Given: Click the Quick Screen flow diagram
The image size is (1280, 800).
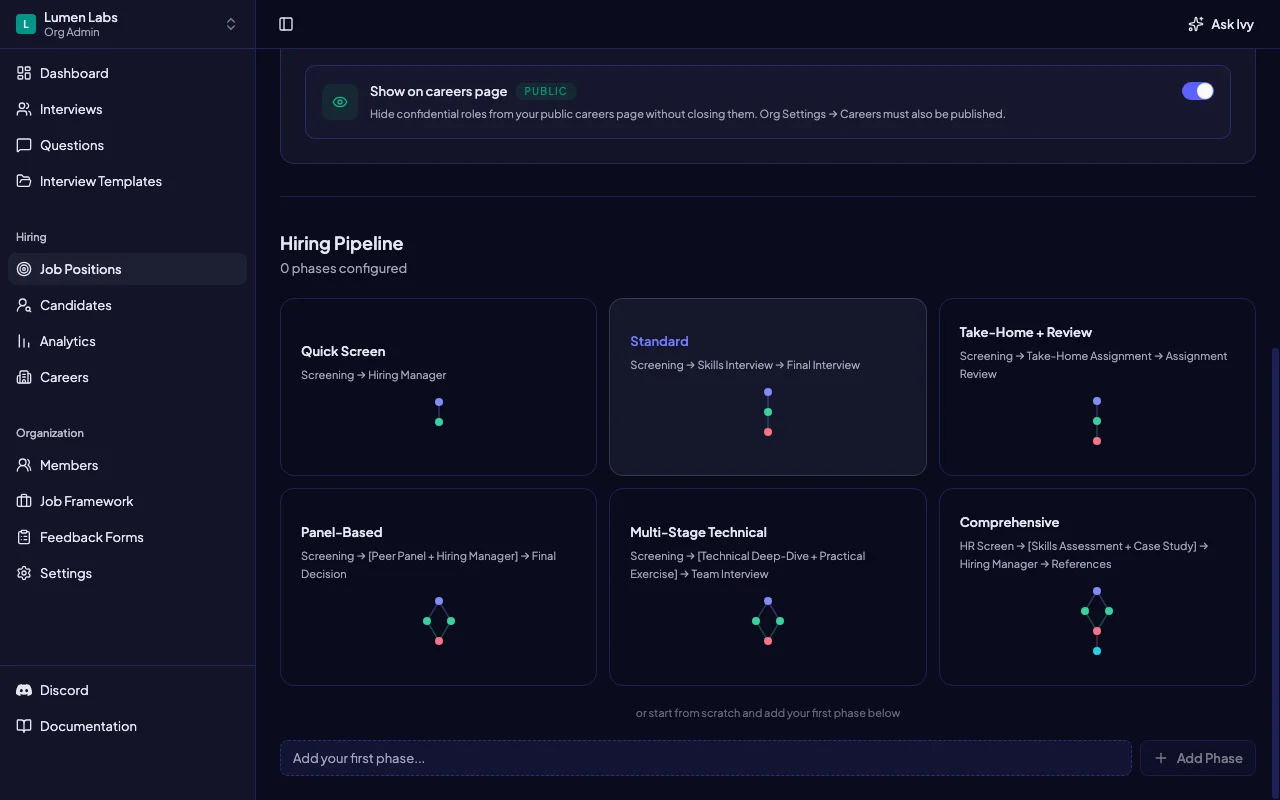Looking at the screenshot, I should point(439,412).
